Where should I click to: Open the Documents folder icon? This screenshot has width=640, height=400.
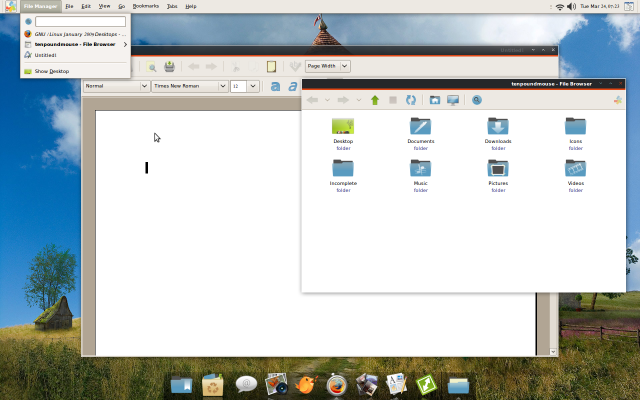pyautogui.click(x=420, y=126)
